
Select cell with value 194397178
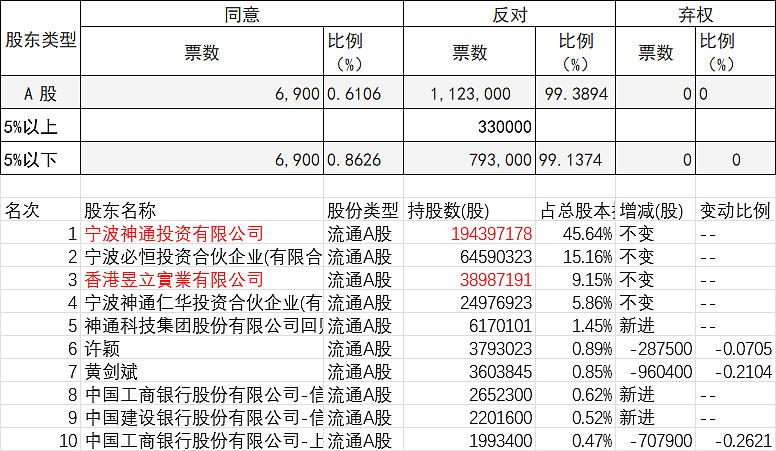[469, 233]
